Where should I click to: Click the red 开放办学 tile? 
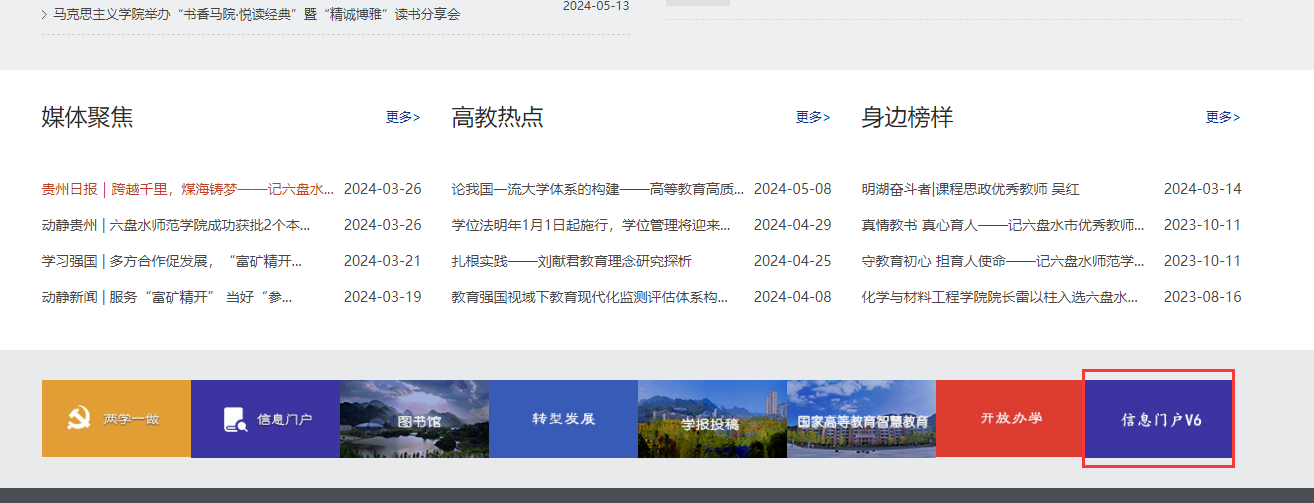coord(1010,418)
